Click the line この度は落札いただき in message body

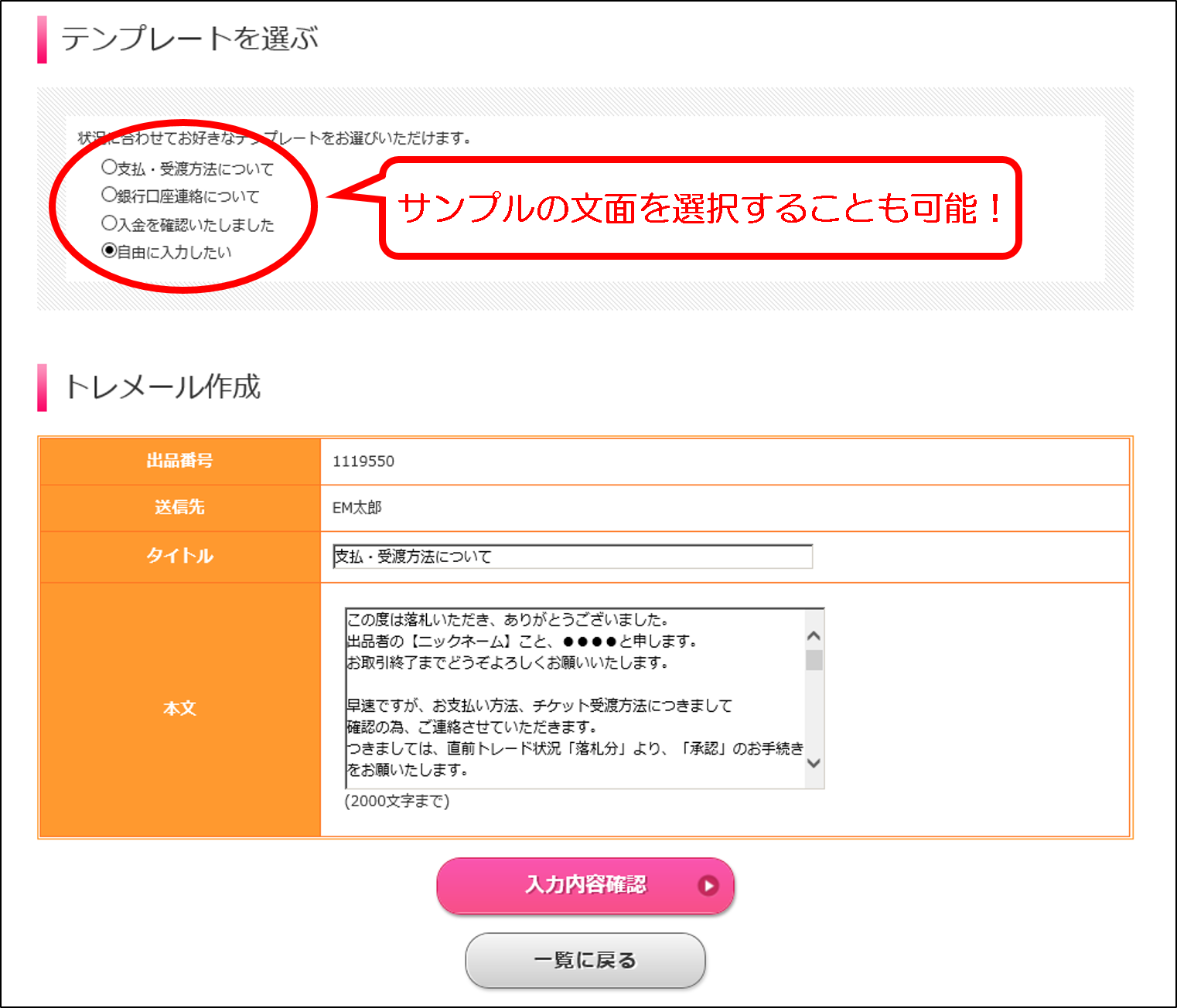pyautogui.click(x=507, y=620)
